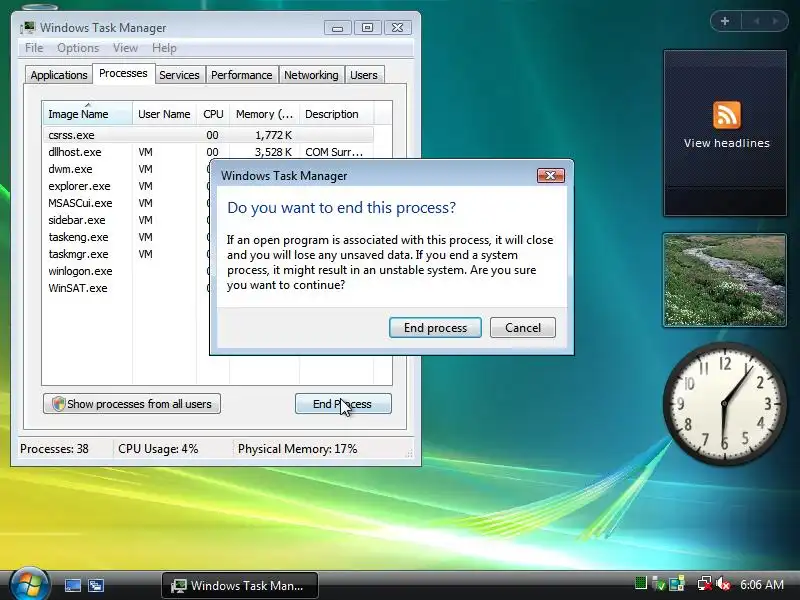Click the End Process button in Task Manager
This screenshot has height=600, width=800.
pyautogui.click(x=343, y=404)
